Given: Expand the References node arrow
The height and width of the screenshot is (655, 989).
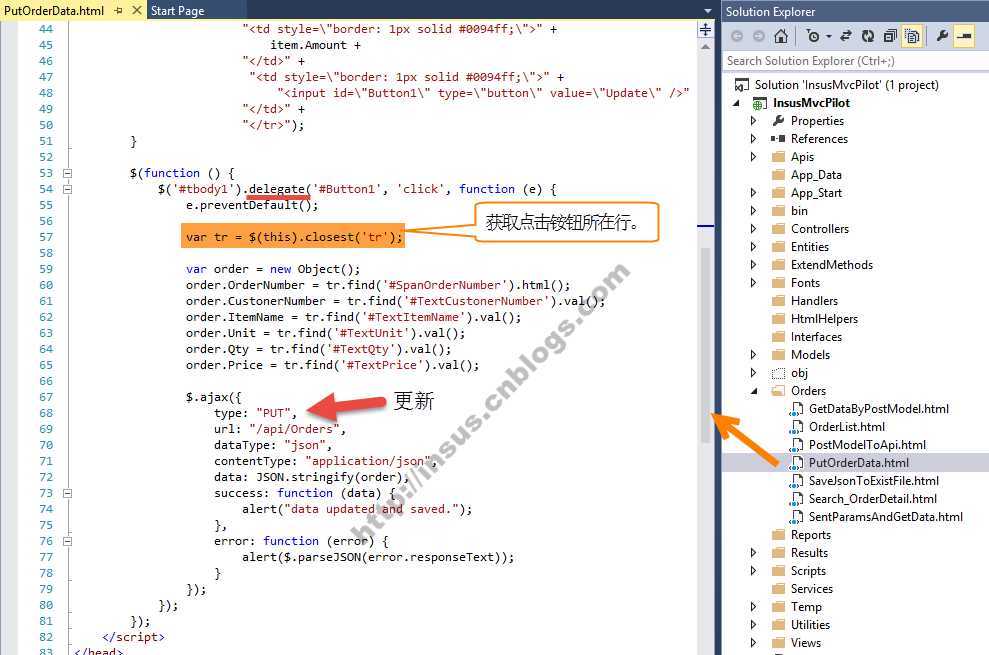Looking at the screenshot, I should point(753,138).
